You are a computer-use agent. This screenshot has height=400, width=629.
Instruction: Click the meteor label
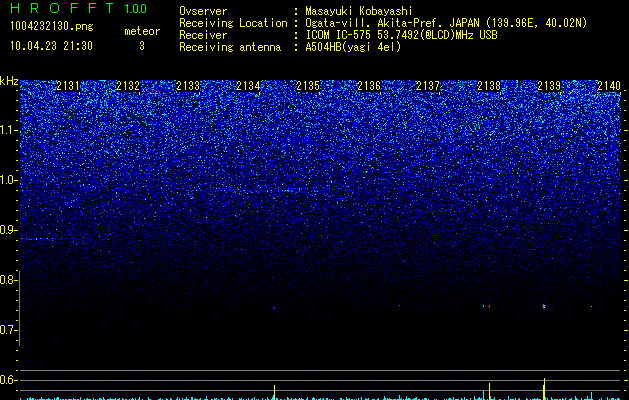[x=142, y=31]
